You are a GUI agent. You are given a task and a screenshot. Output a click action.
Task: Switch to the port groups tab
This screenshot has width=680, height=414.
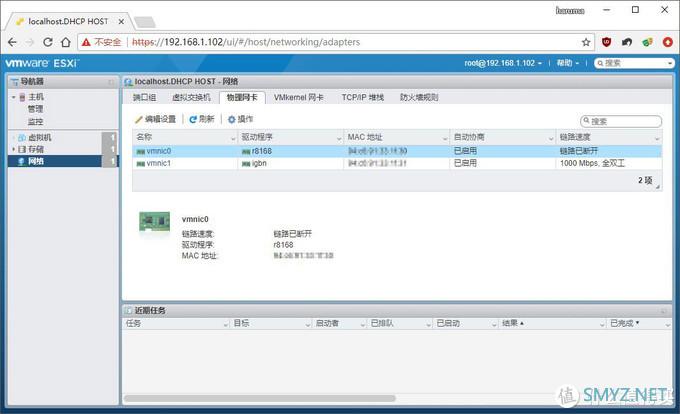tap(144, 98)
